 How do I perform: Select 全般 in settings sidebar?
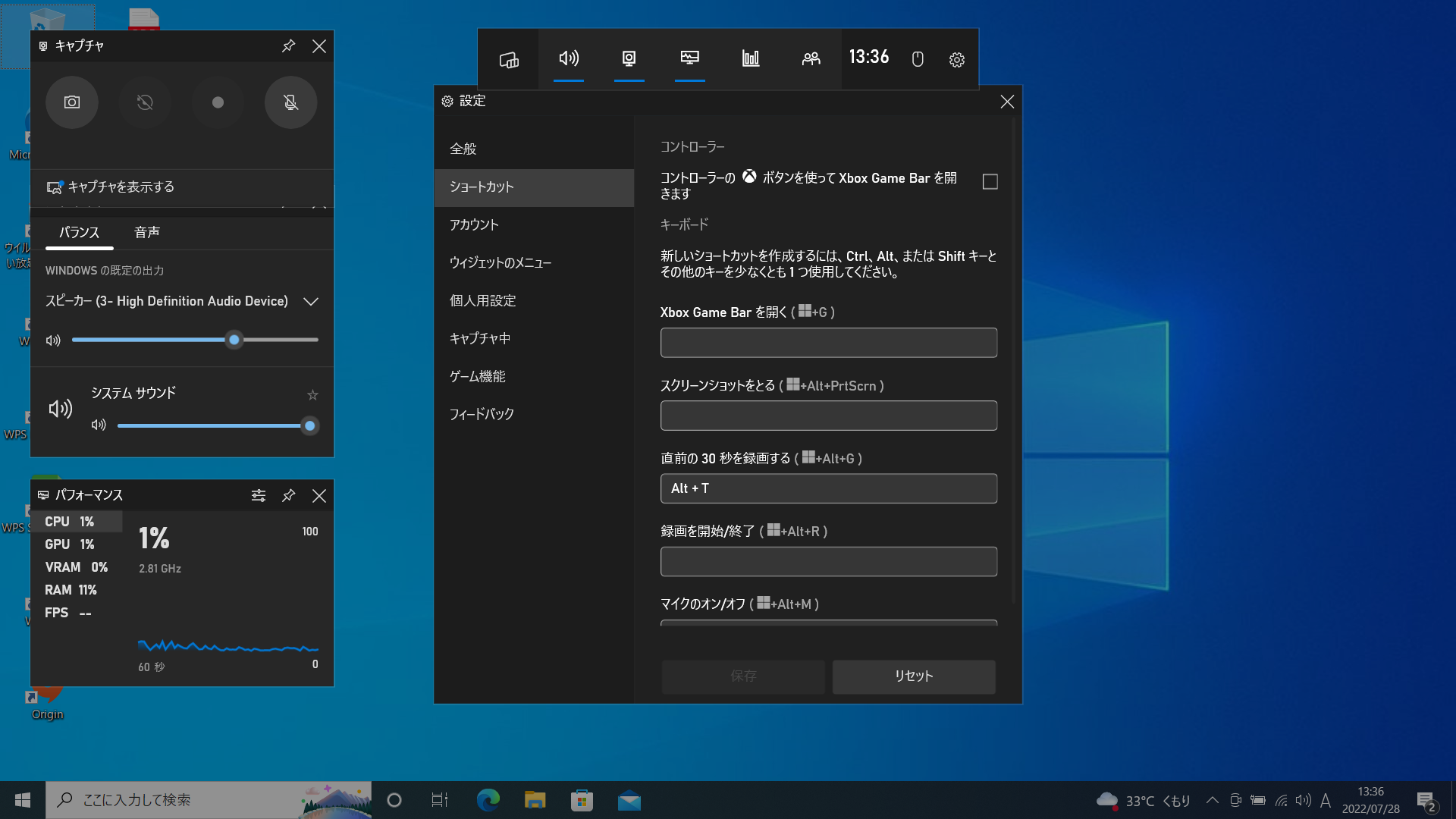pos(534,149)
